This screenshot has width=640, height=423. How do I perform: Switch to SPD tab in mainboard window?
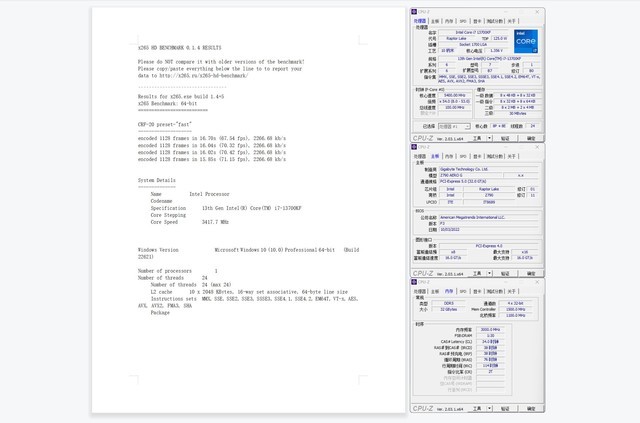pyautogui.click(x=463, y=156)
